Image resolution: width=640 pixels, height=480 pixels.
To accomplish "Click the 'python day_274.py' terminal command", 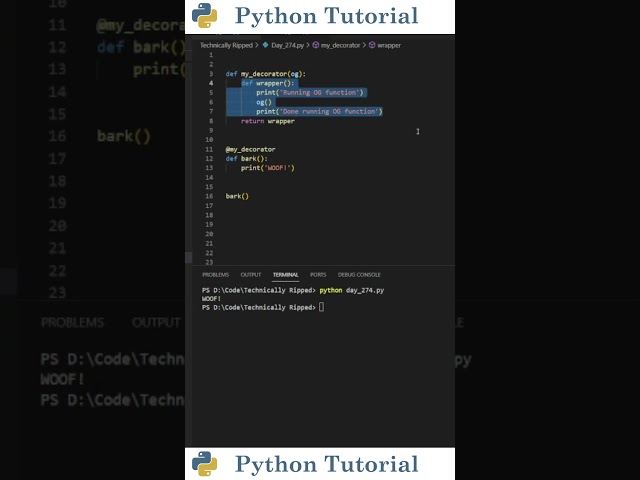I will [x=351, y=290].
